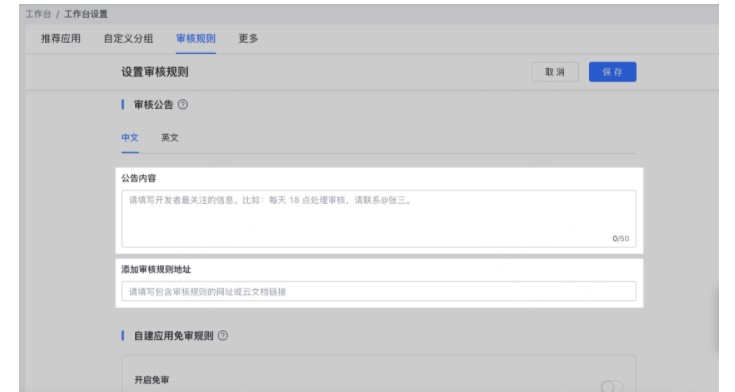This screenshot has width=735, height=392.
Task: Go to 工作台 in the breadcrumb
Action: coord(38,14)
